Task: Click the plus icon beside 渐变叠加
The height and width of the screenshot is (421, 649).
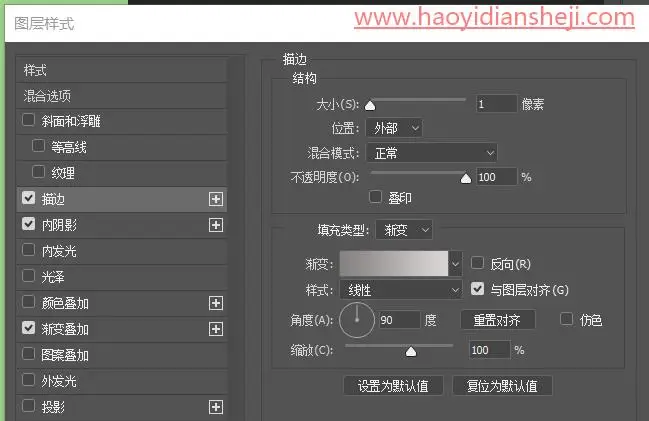Action: (x=216, y=329)
